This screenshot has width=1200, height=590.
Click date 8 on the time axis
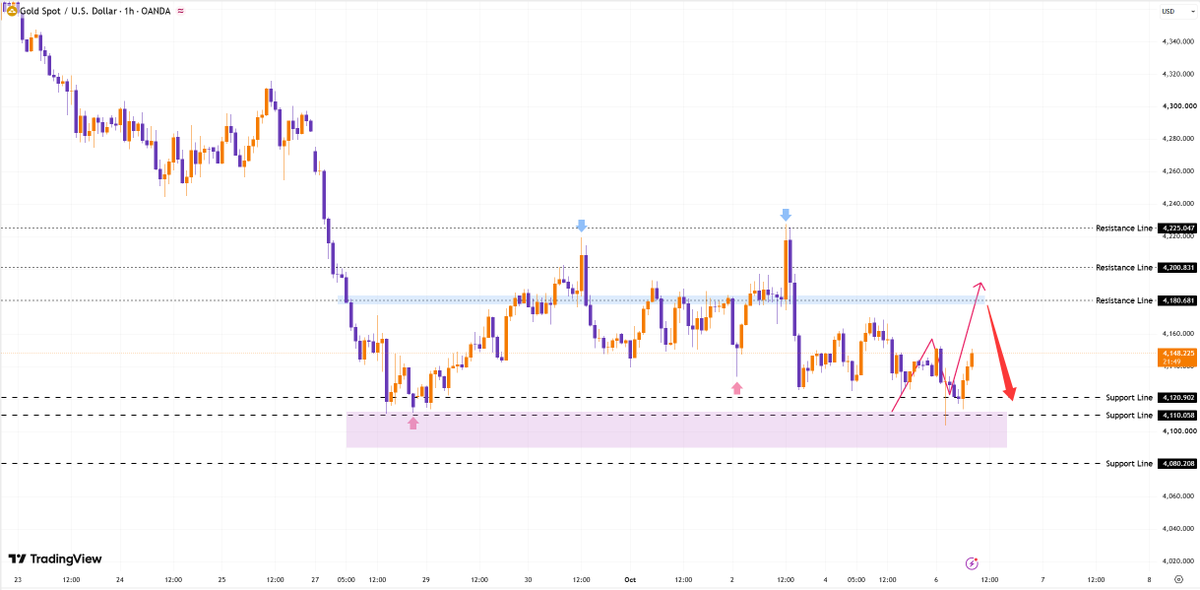point(1149,579)
